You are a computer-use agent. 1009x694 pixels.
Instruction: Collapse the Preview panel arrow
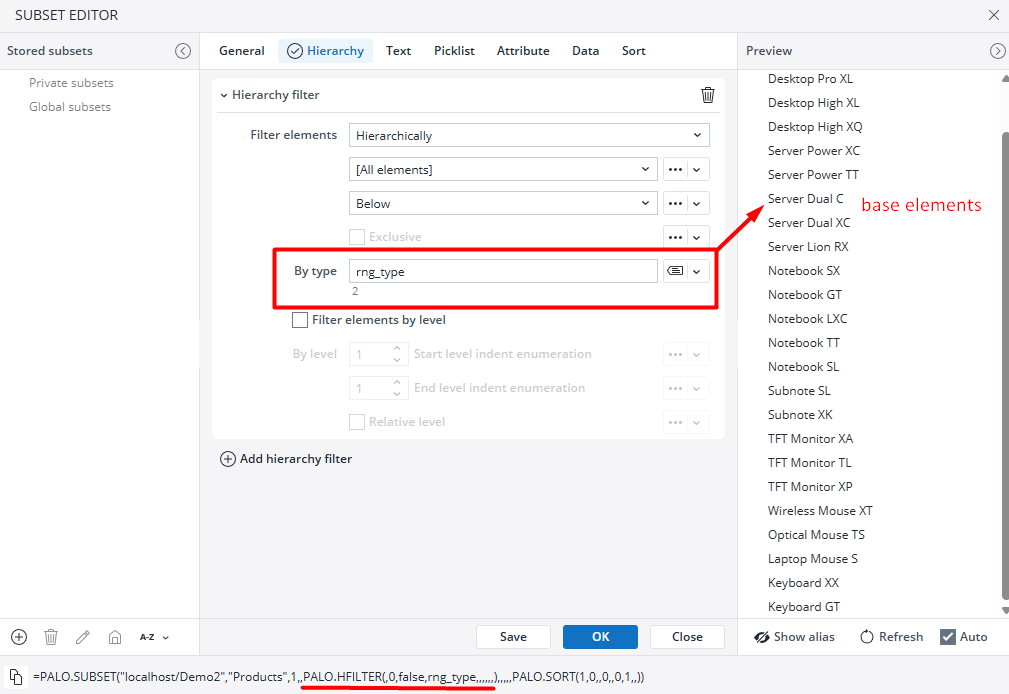(x=997, y=51)
